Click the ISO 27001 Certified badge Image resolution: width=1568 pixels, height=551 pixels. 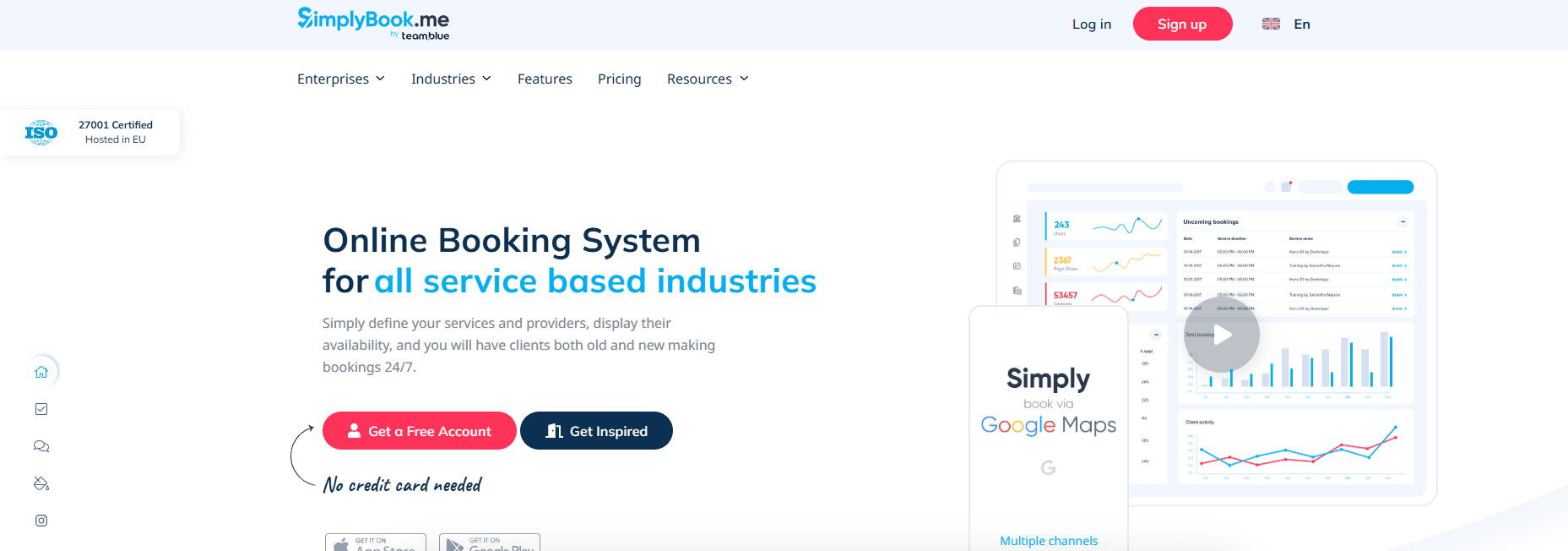(90, 132)
